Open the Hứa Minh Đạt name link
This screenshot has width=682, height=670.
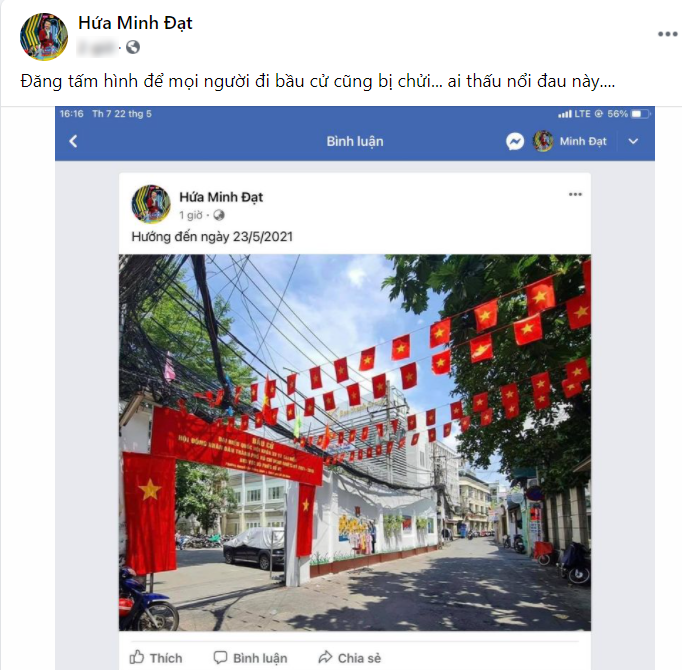click(135, 23)
